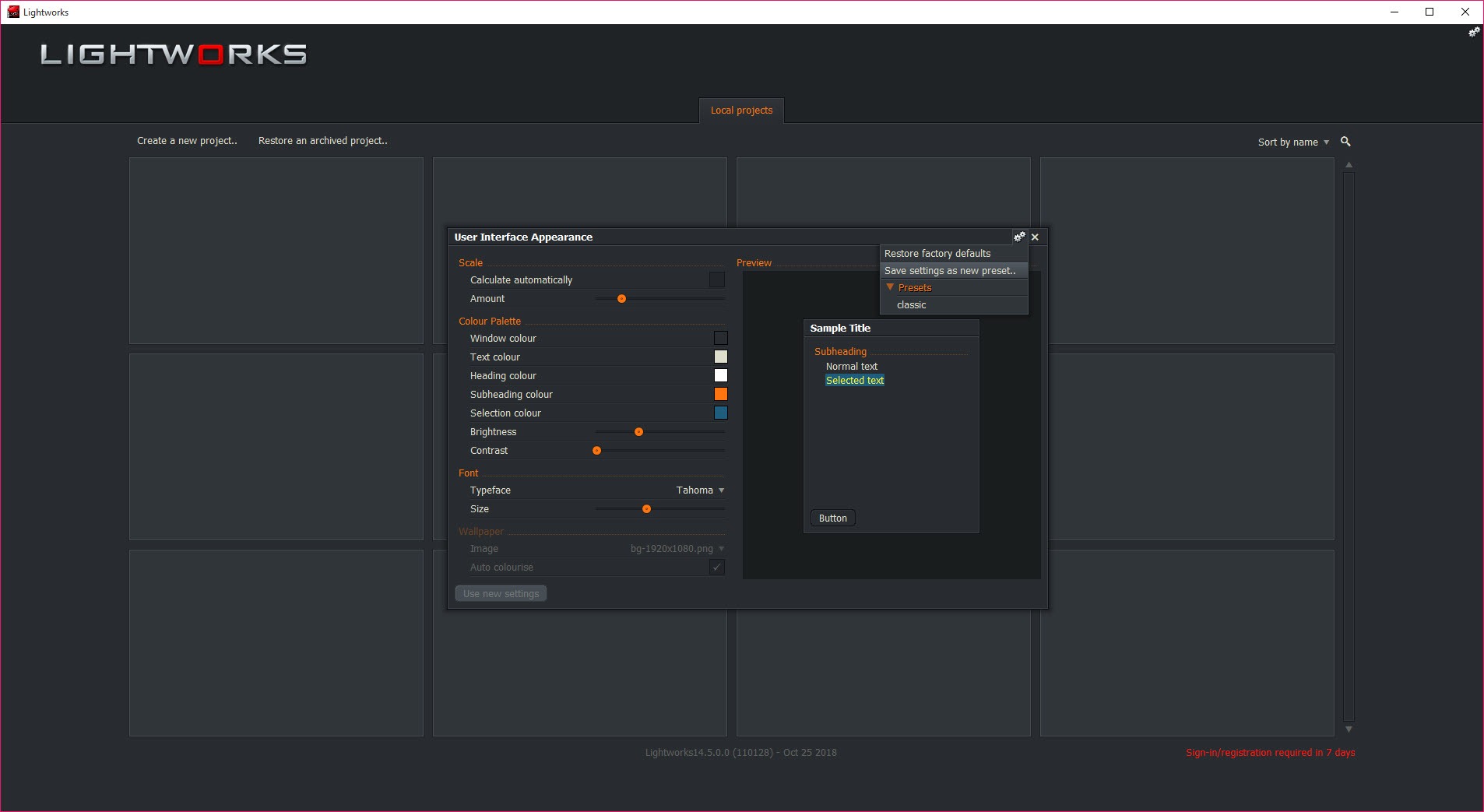Click the 'User Interface Appearance' title bar
Image resolution: width=1484 pixels, height=812 pixels.
coord(730,237)
